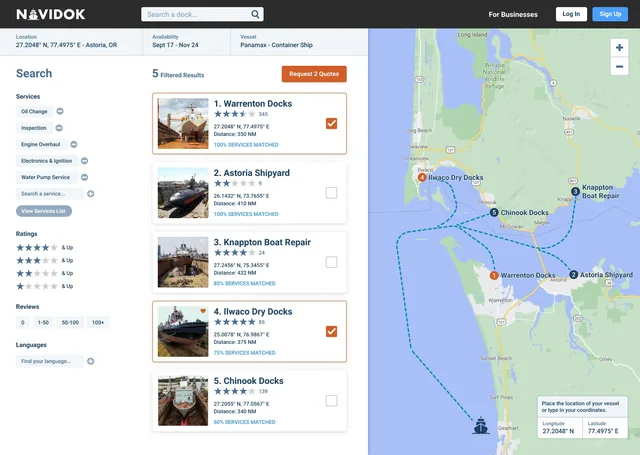Image resolution: width=640 pixels, height=455 pixels.
Task: Open the Location selector field
Action: [71, 42]
